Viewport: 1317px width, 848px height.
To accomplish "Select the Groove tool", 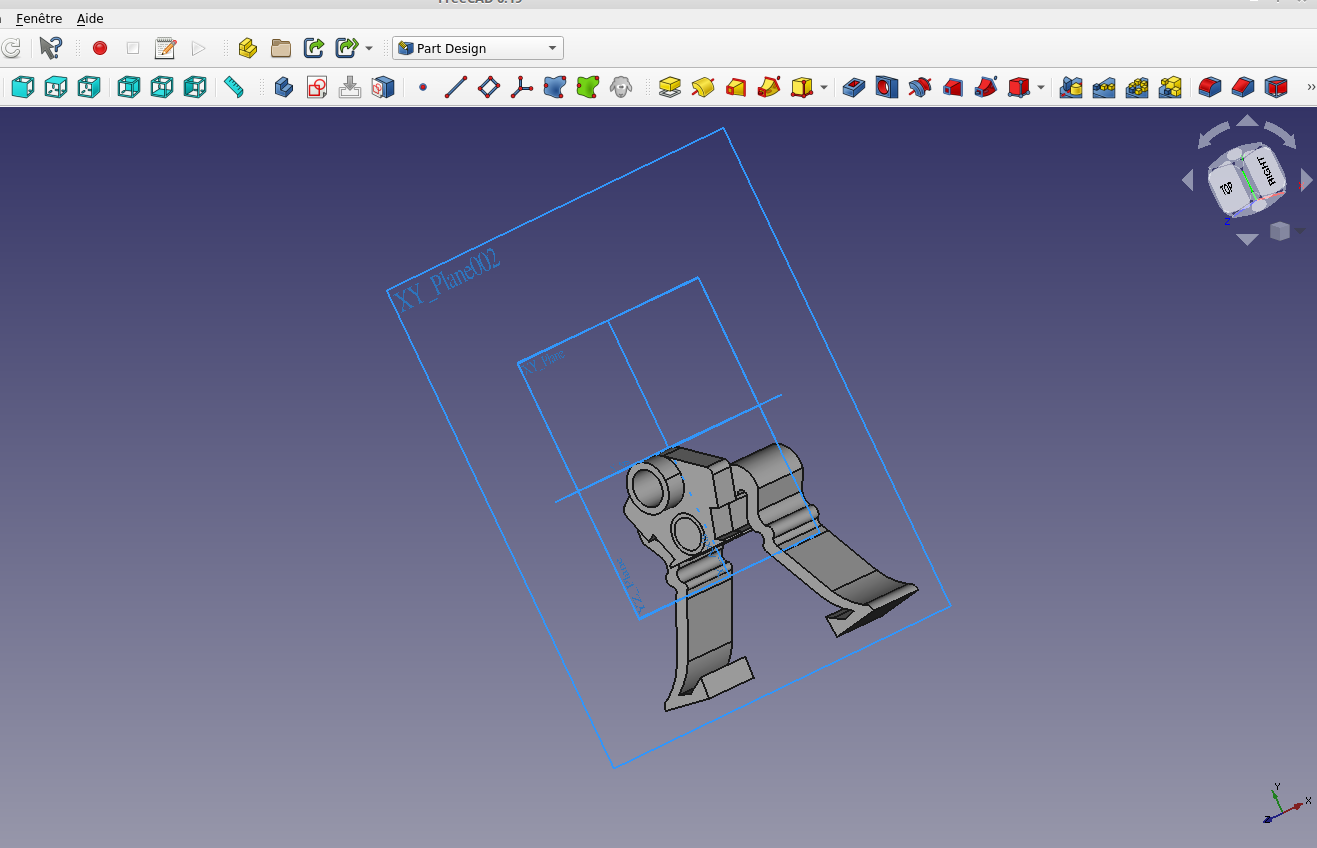I will click(x=919, y=88).
